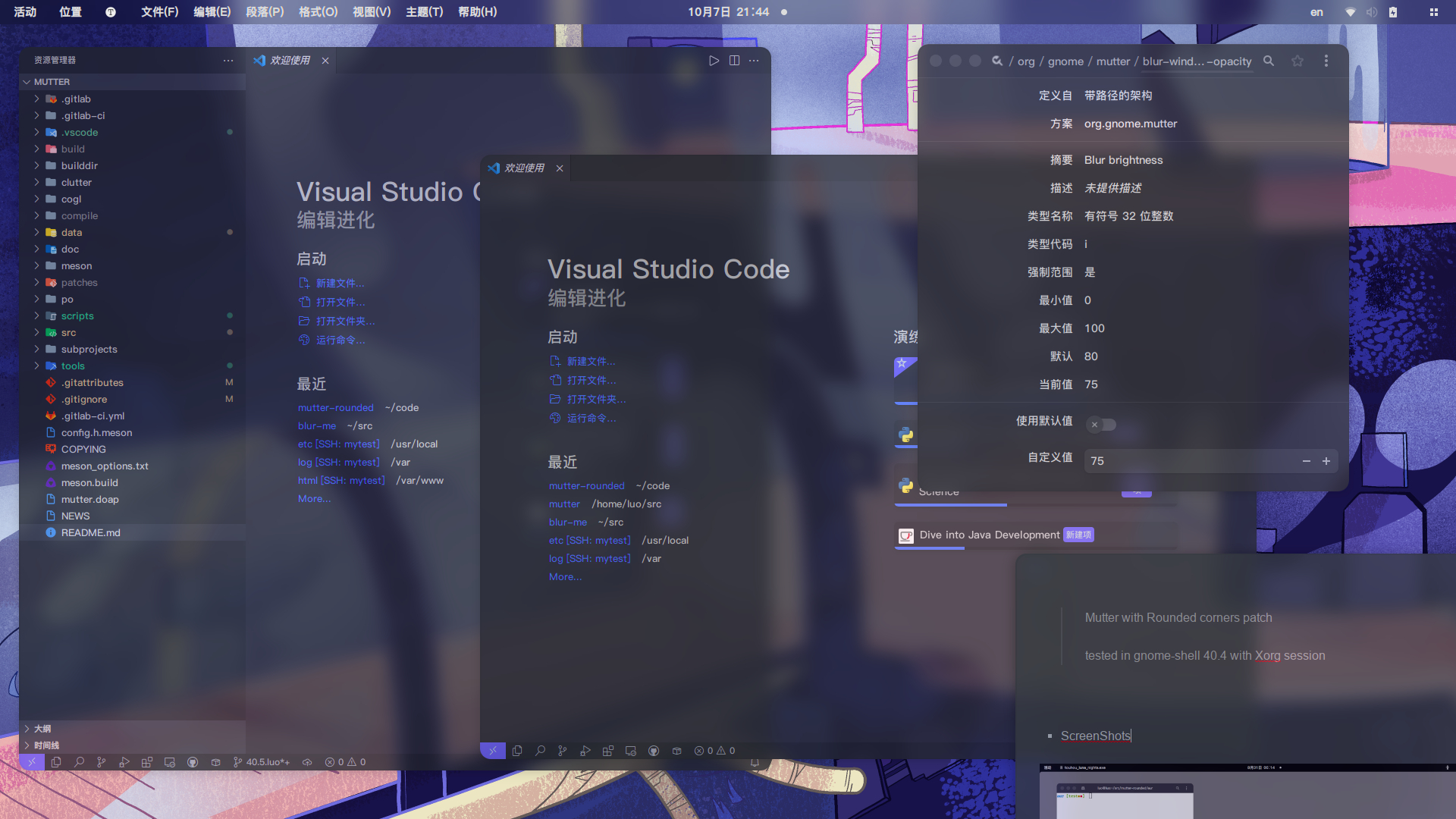
Task: Open the 文件(F) menu
Action: tap(159, 12)
